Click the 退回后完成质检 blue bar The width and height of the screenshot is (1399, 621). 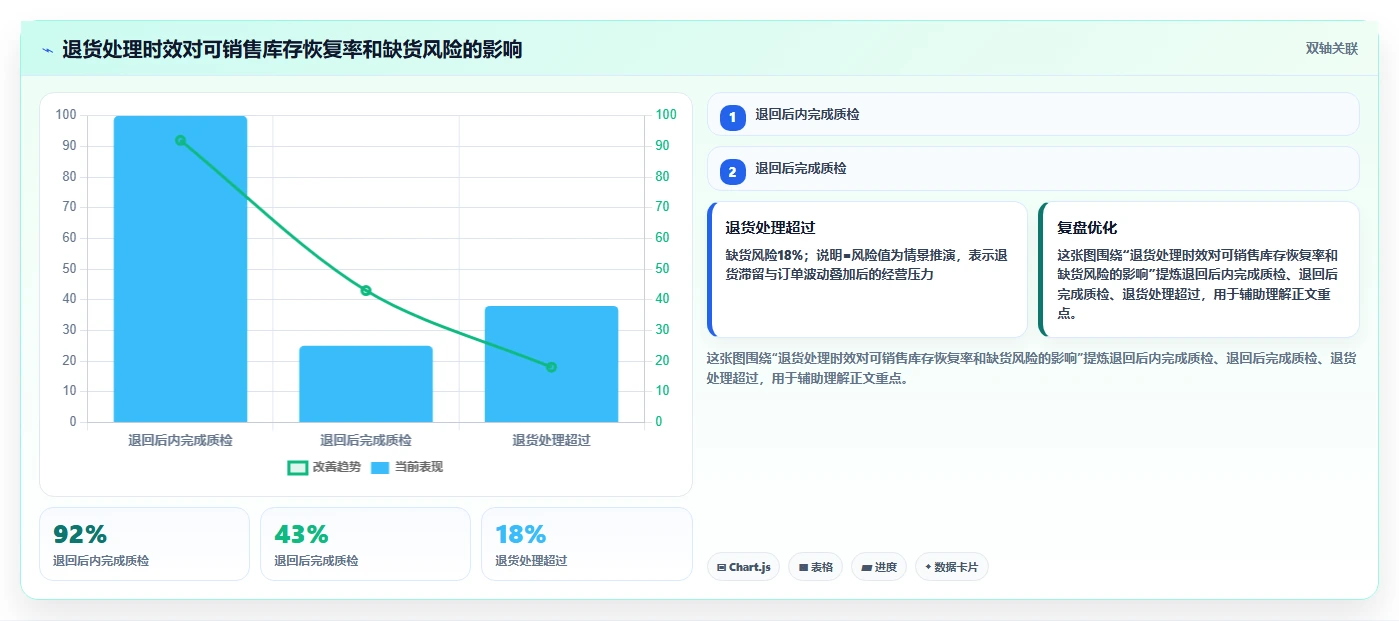tap(366, 384)
